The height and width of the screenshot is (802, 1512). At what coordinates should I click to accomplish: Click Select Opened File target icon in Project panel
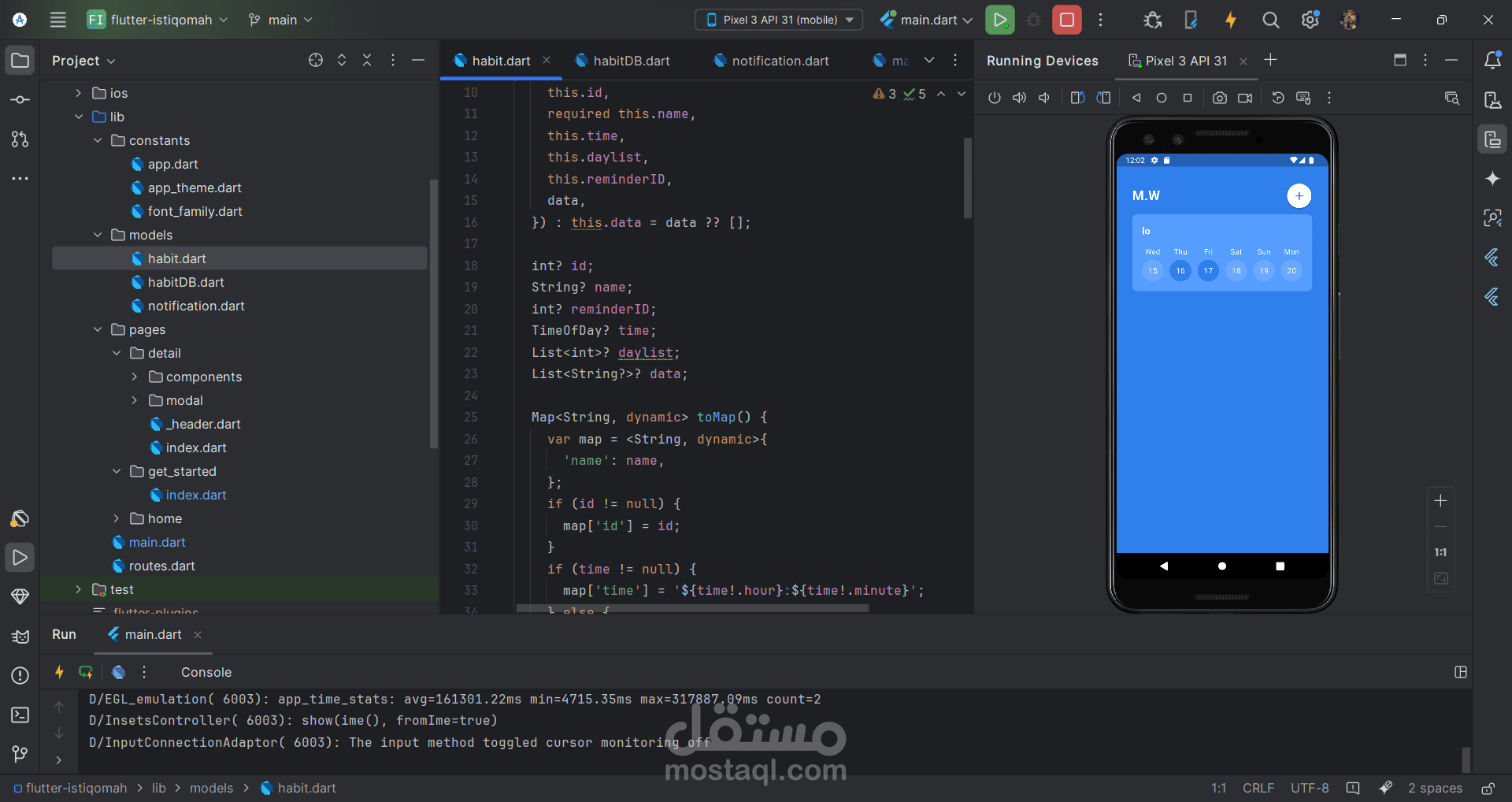click(316, 60)
